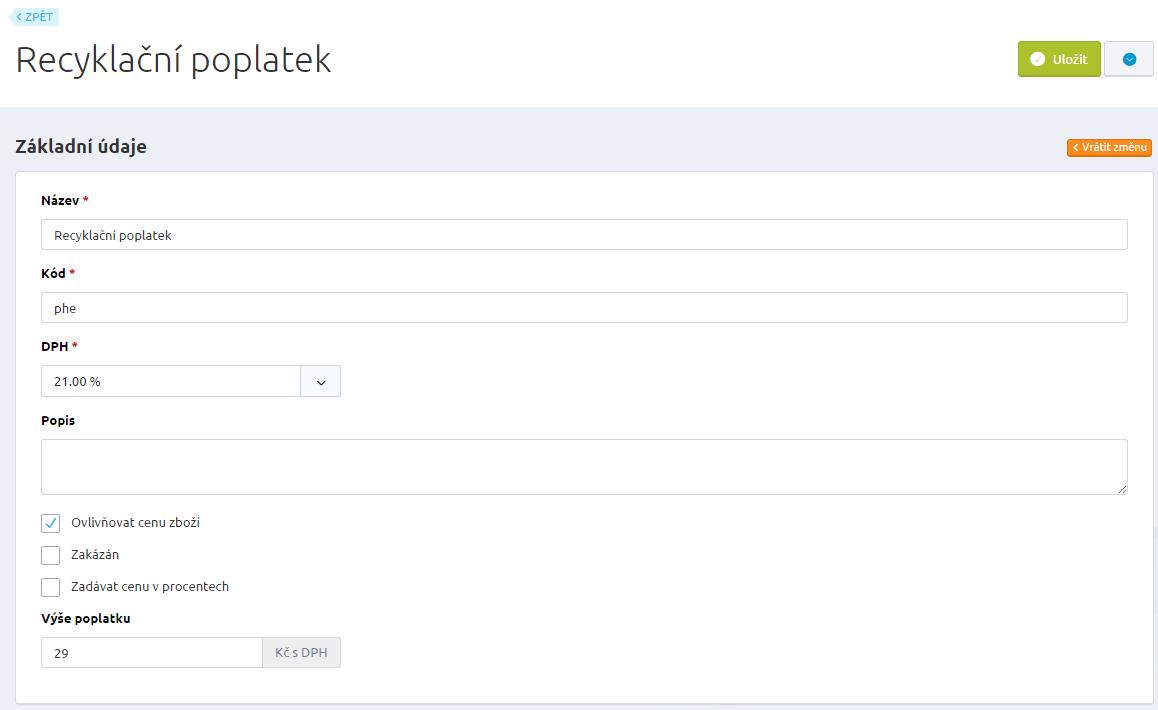Focus the Výše poplatku amount field
1158x710 pixels.
(151, 653)
